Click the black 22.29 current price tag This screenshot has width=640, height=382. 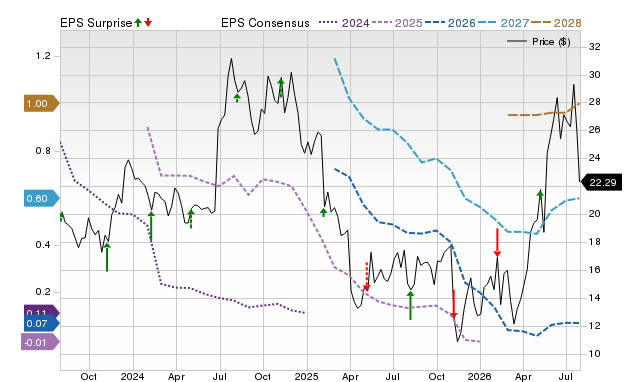pyautogui.click(x=601, y=182)
